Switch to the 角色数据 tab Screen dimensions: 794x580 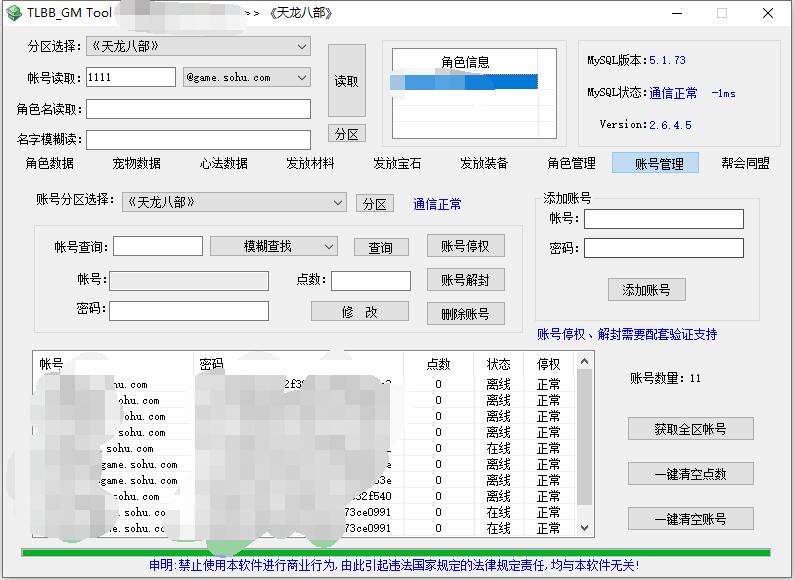(50, 163)
